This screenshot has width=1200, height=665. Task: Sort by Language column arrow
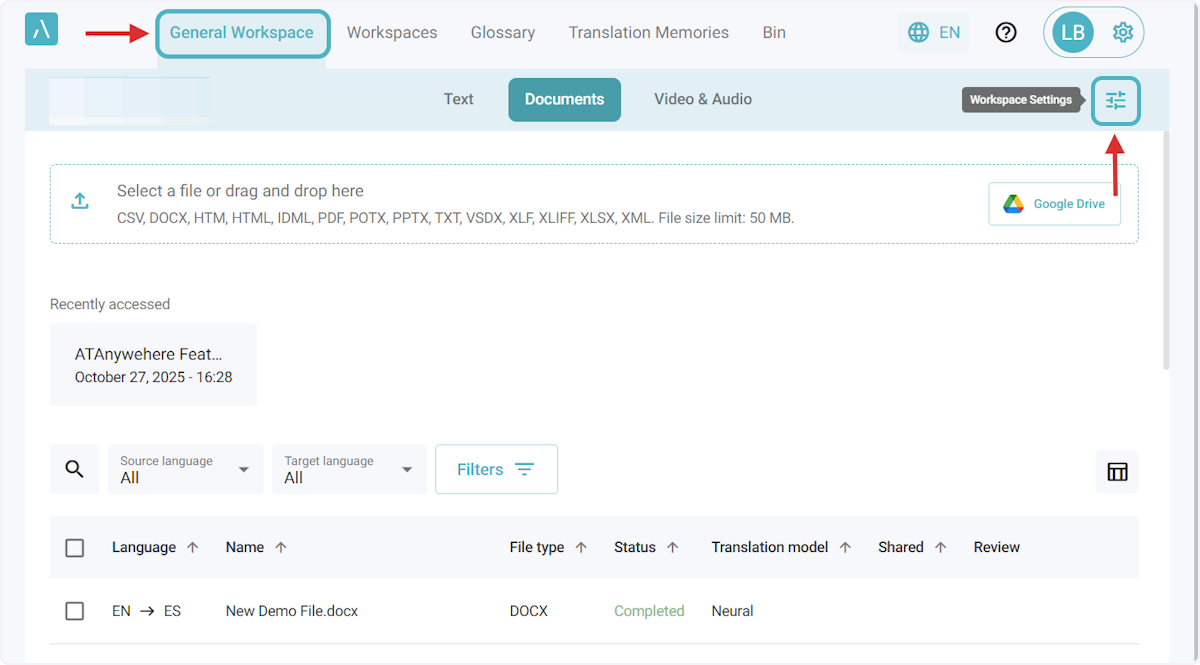tap(193, 548)
